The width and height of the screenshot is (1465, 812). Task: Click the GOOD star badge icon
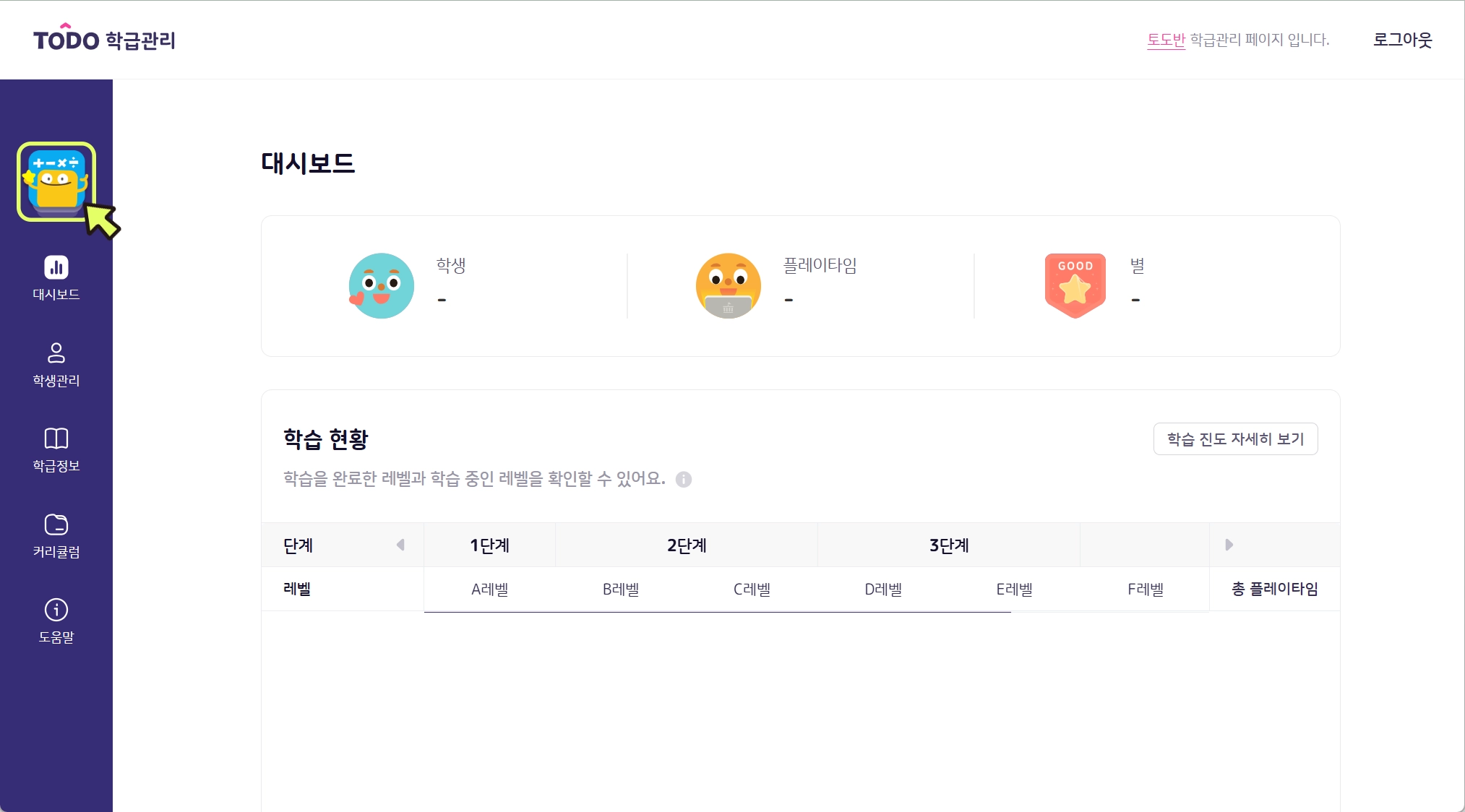point(1075,285)
